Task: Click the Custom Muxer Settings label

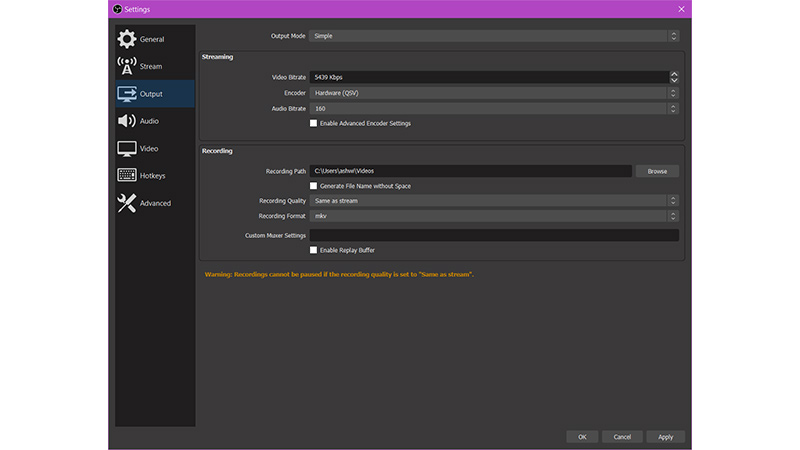Action: click(276, 236)
